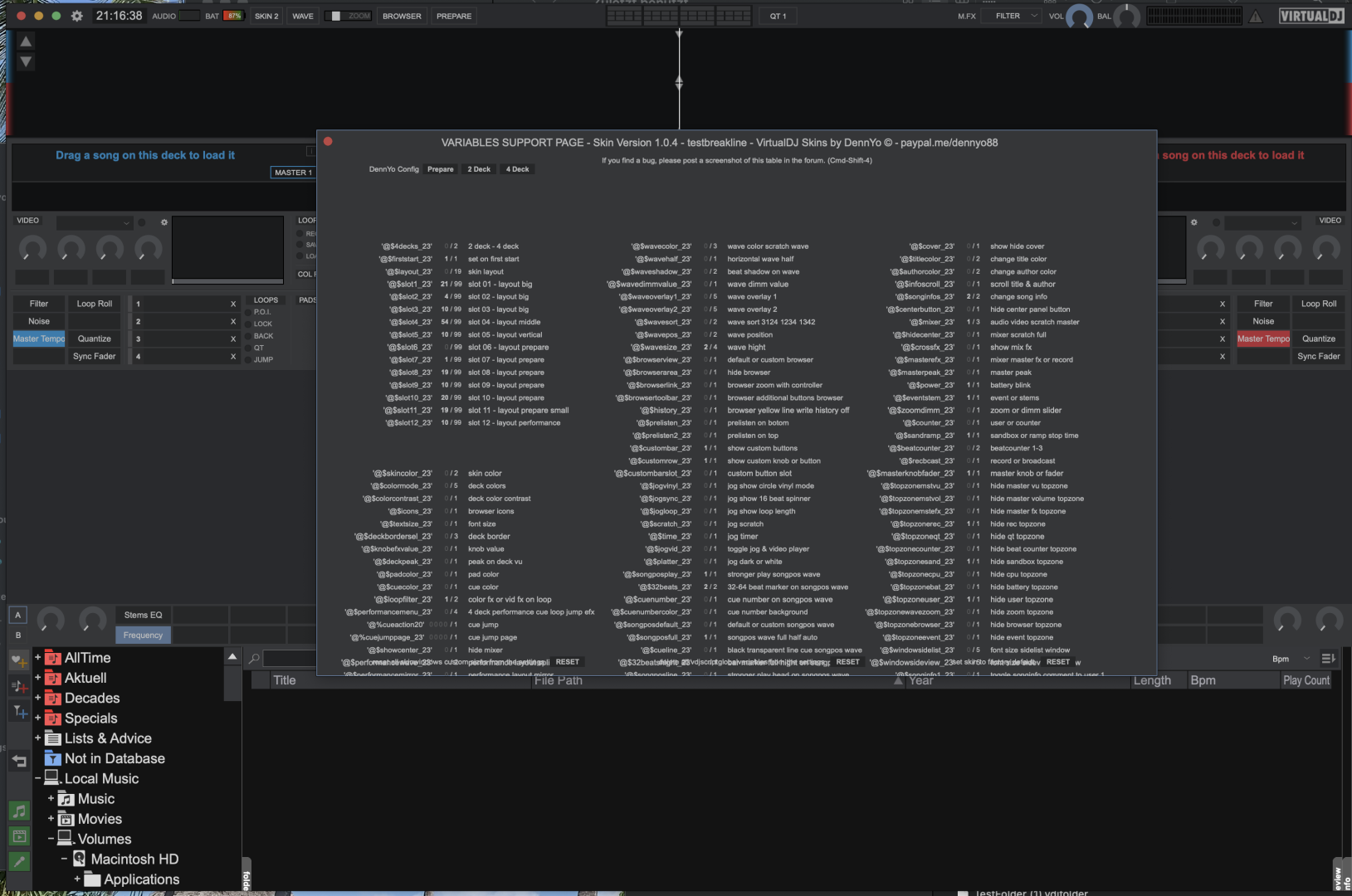Select the Macintosh HD drive icon
1352x896 pixels.
click(80, 859)
